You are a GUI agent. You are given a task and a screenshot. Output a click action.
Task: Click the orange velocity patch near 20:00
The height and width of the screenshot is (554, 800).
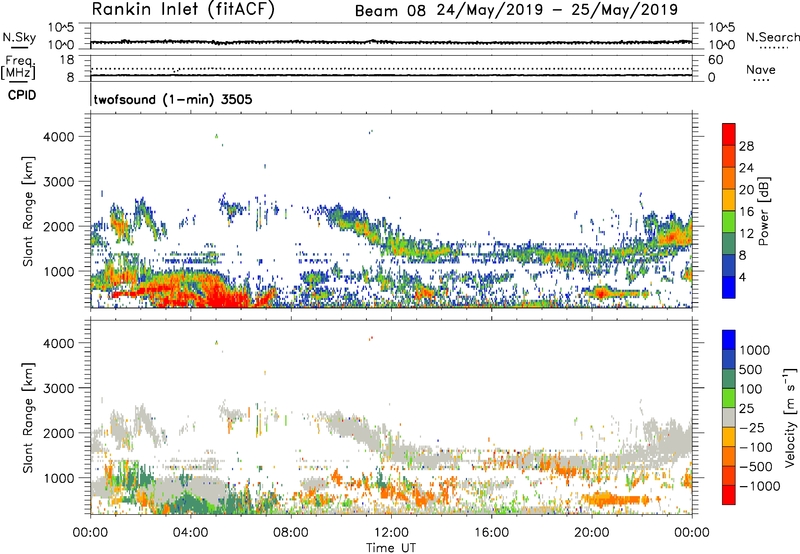pyautogui.click(x=617, y=499)
